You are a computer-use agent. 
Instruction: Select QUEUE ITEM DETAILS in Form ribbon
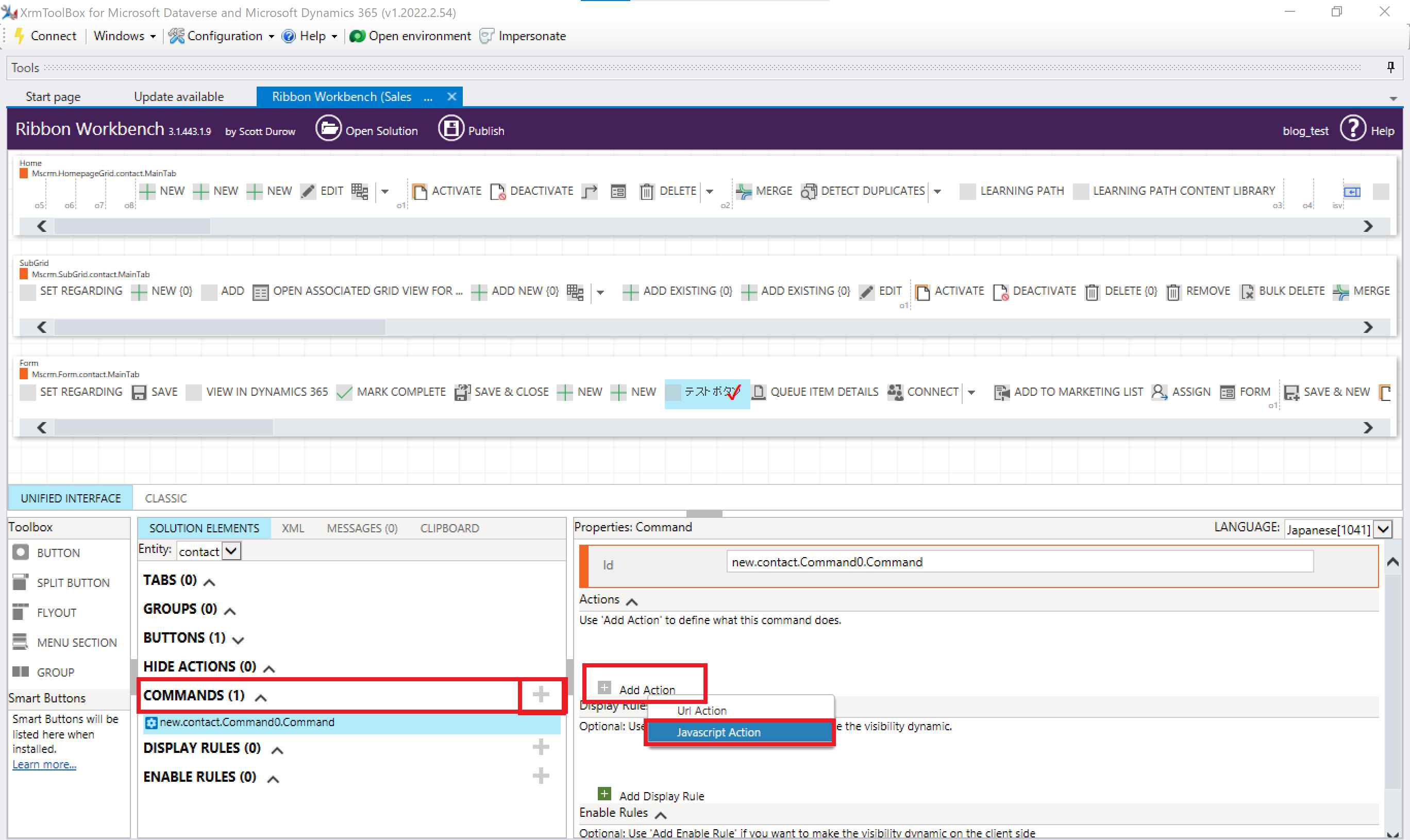tap(815, 392)
